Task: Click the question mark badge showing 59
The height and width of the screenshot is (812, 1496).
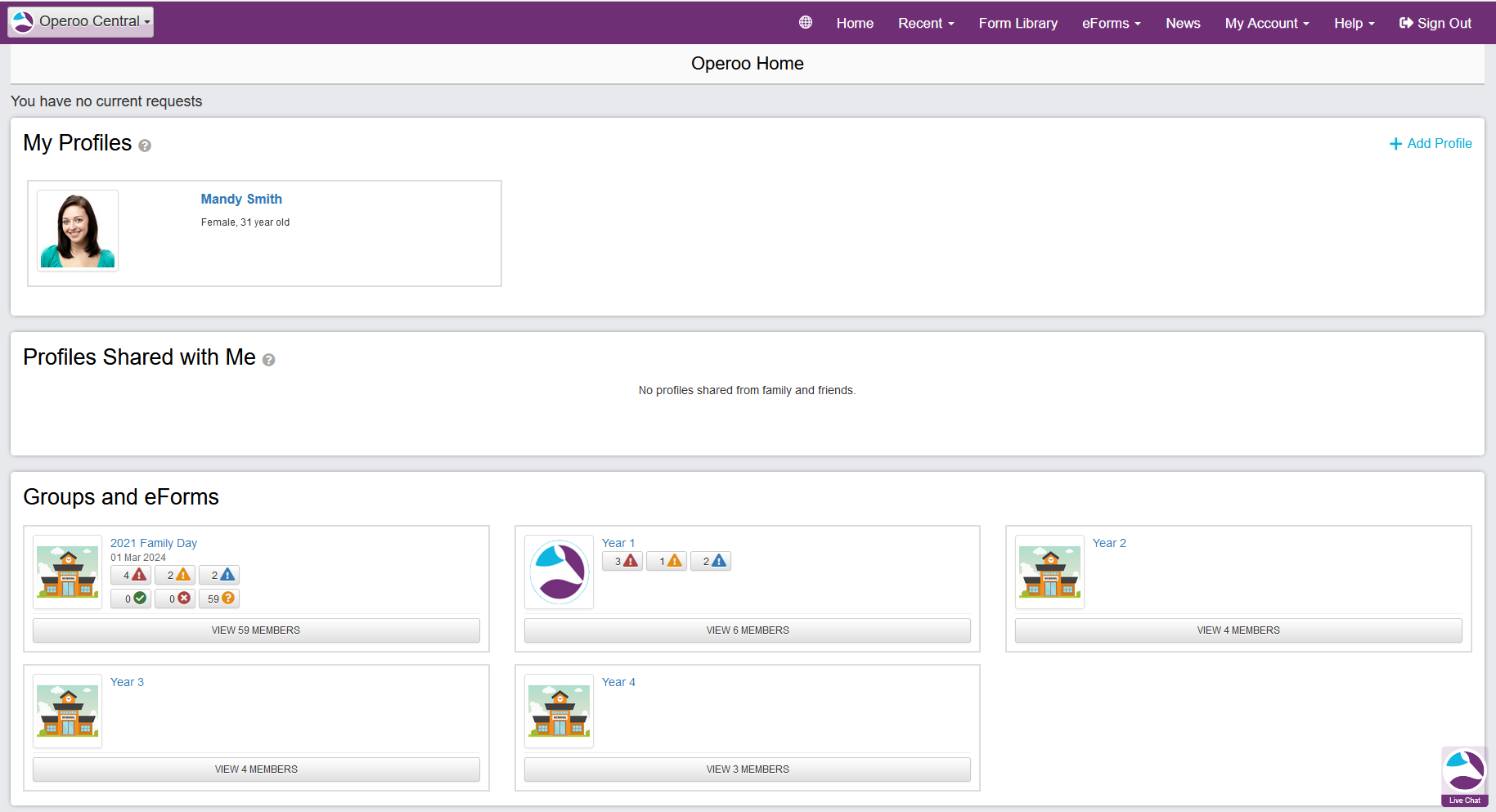Action: 219,599
